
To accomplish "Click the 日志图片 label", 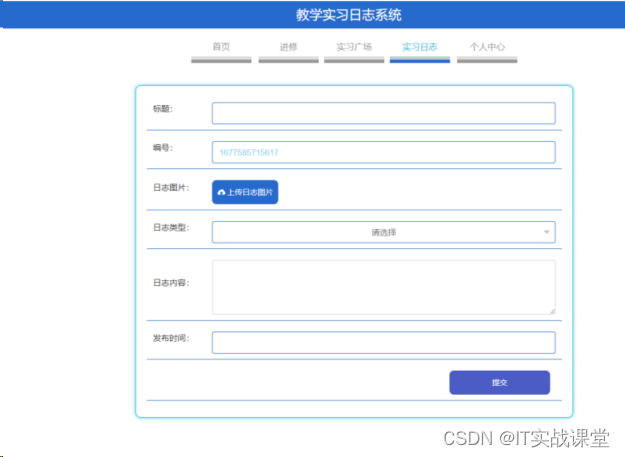I will [x=171, y=188].
